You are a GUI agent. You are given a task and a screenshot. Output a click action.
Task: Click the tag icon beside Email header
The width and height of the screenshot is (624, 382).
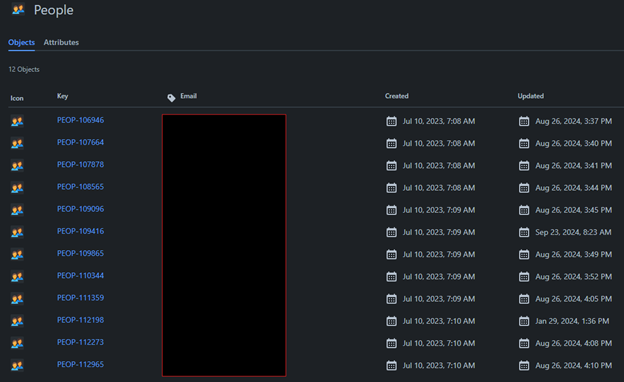coord(171,98)
